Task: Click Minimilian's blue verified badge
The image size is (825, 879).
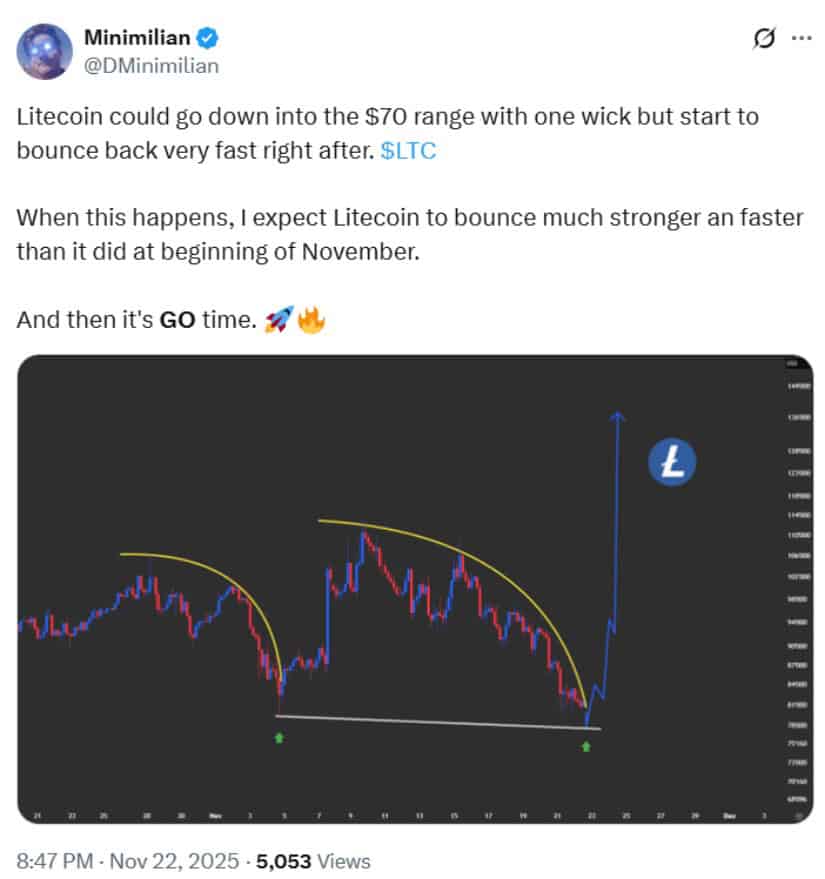Action: click(205, 36)
